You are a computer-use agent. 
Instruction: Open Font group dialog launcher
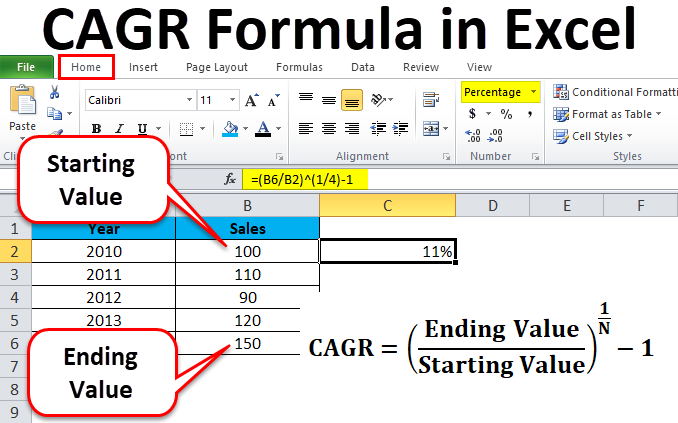[279, 157]
